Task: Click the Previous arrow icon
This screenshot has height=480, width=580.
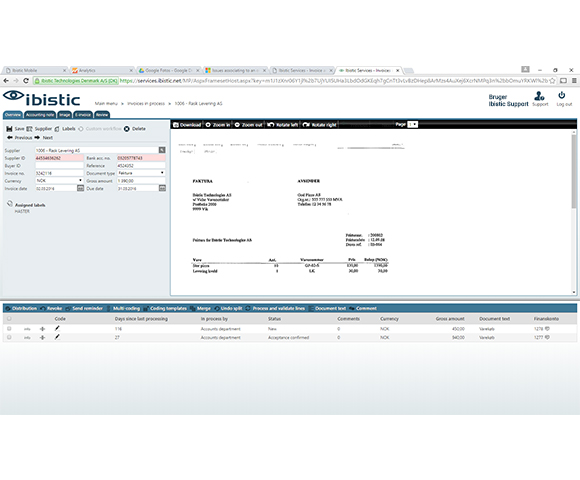Action: pyautogui.click(x=10, y=138)
